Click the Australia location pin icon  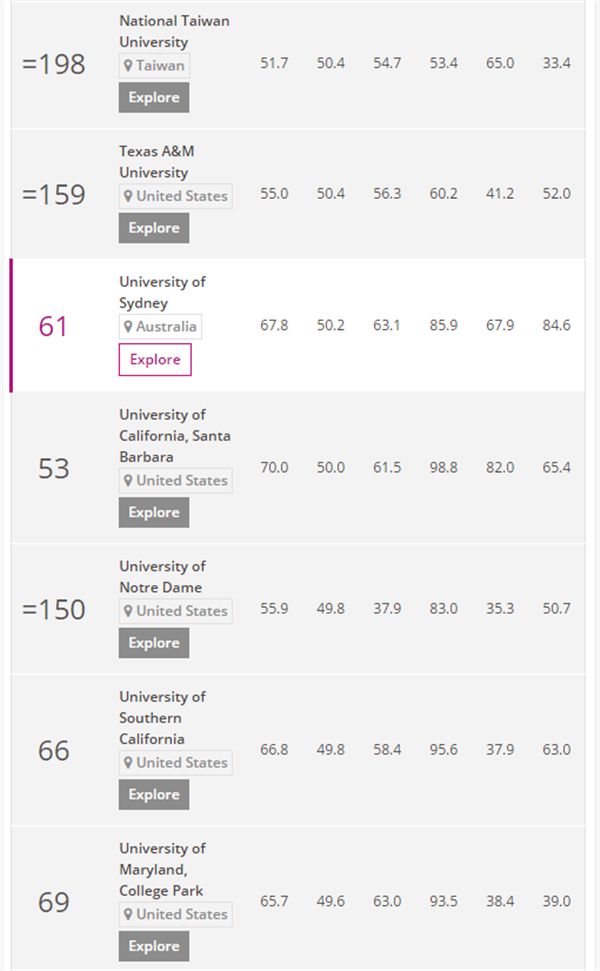click(128, 327)
